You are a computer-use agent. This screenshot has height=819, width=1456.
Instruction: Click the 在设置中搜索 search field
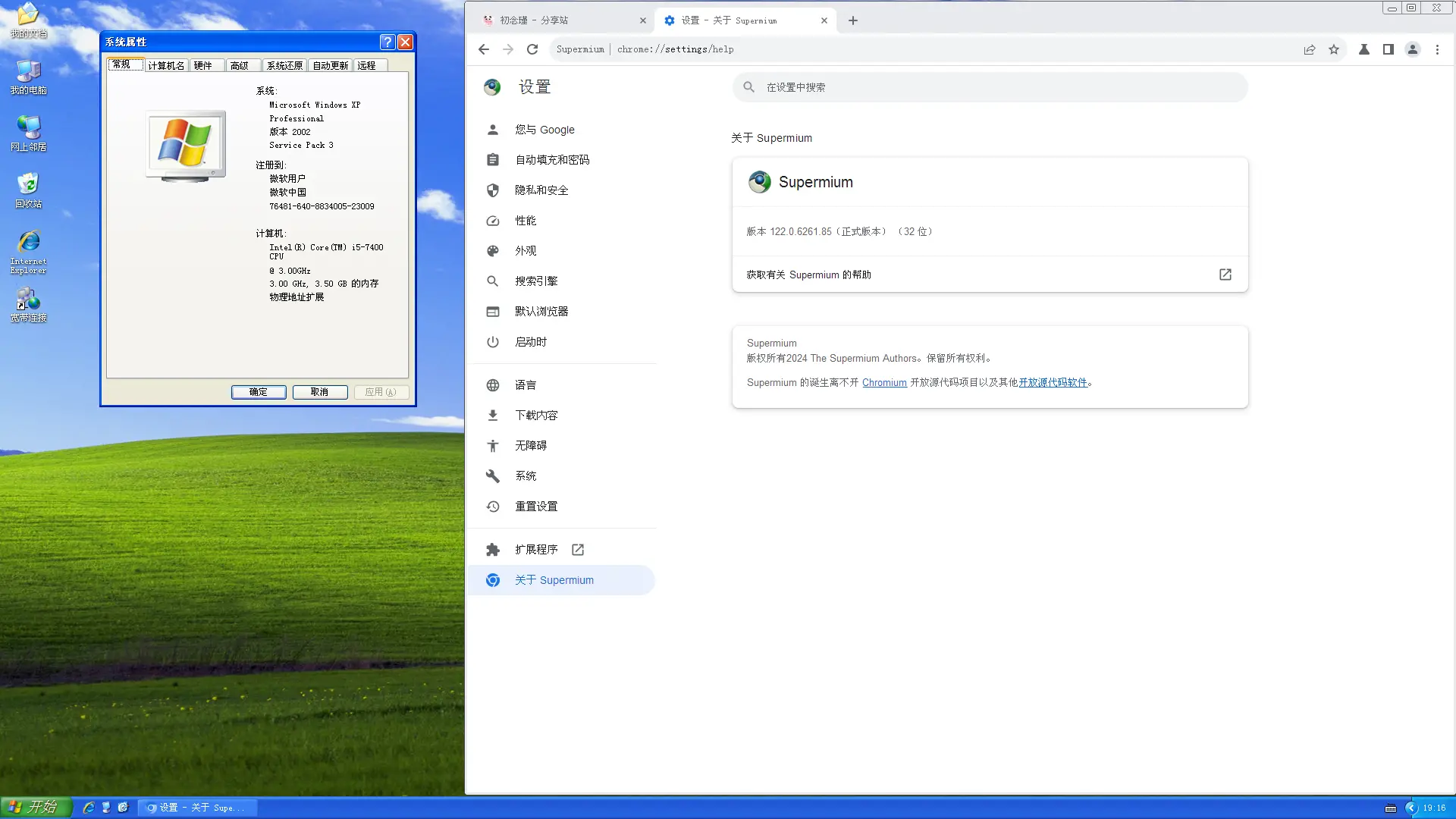click(990, 87)
